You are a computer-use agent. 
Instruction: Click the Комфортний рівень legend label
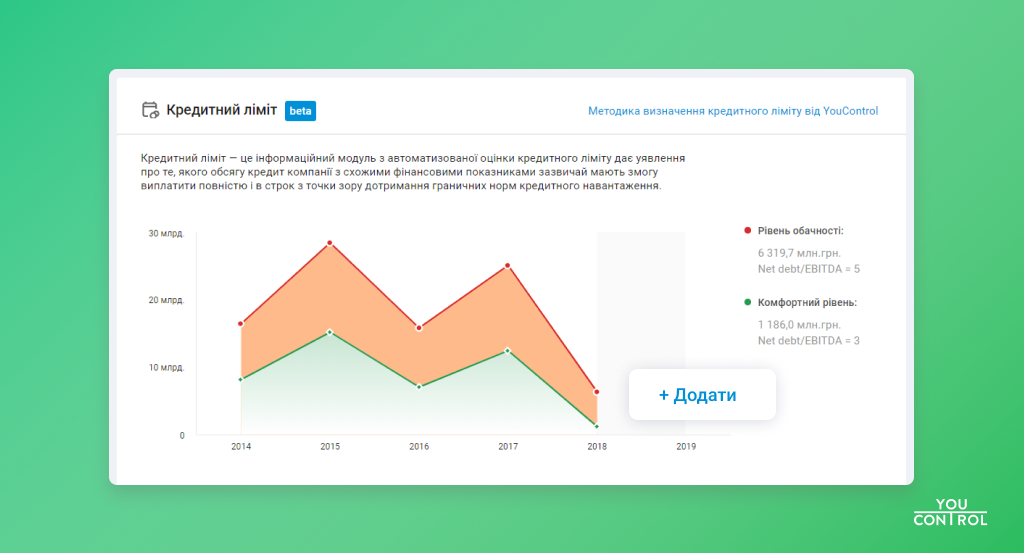point(807,302)
